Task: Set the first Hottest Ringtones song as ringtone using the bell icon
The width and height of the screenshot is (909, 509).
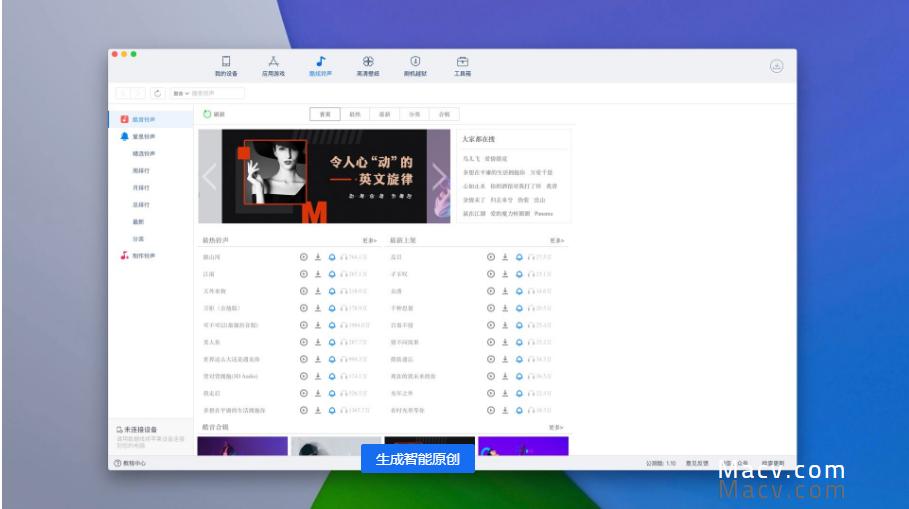Action: pyautogui.click(x=332, y=257)
